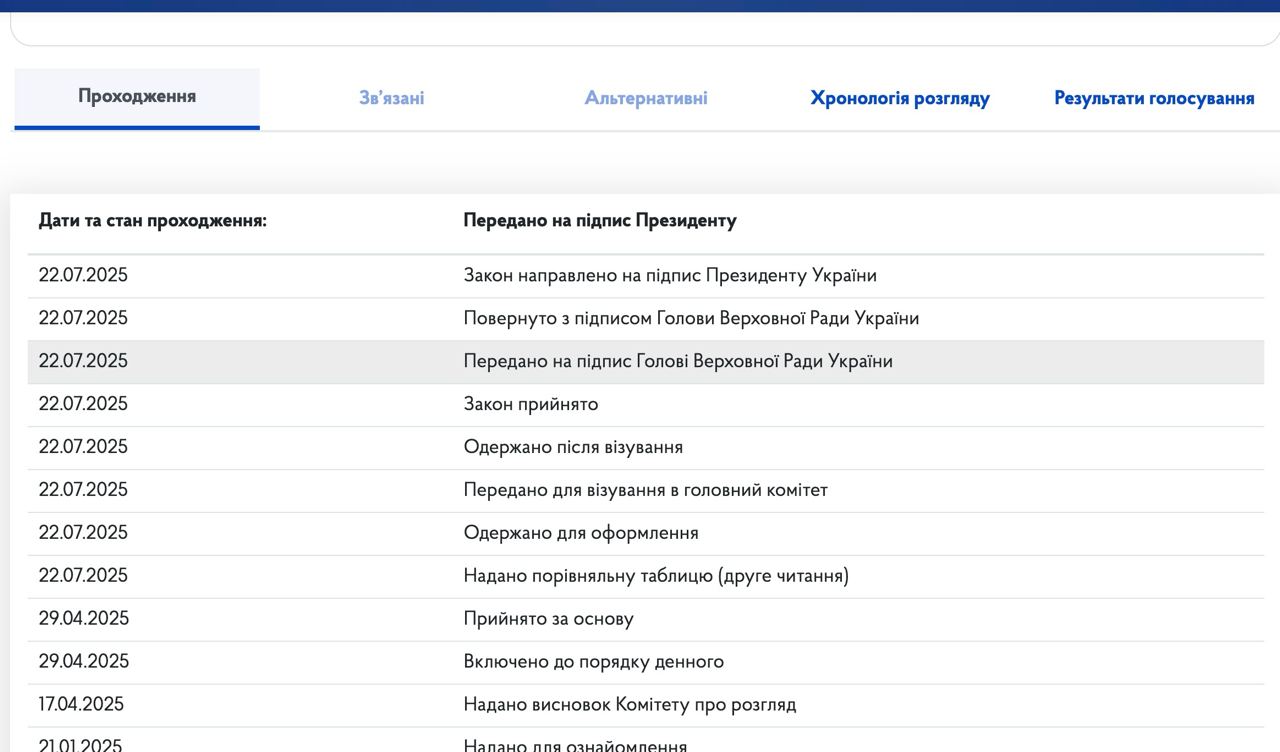
Task: Click the 'Надано для ознайомлення' entry
Action: [x=575, y=744]
